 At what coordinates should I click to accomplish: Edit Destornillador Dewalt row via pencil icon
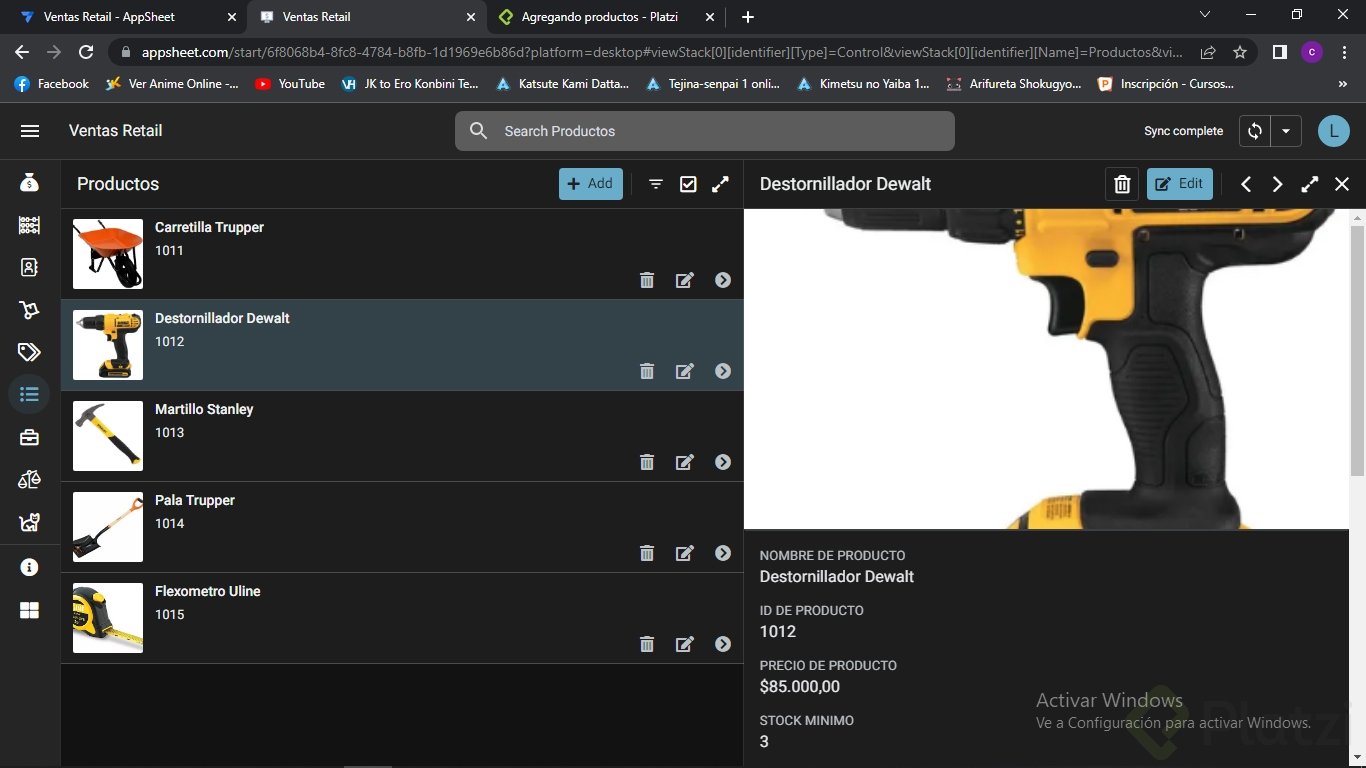(685, 371)
